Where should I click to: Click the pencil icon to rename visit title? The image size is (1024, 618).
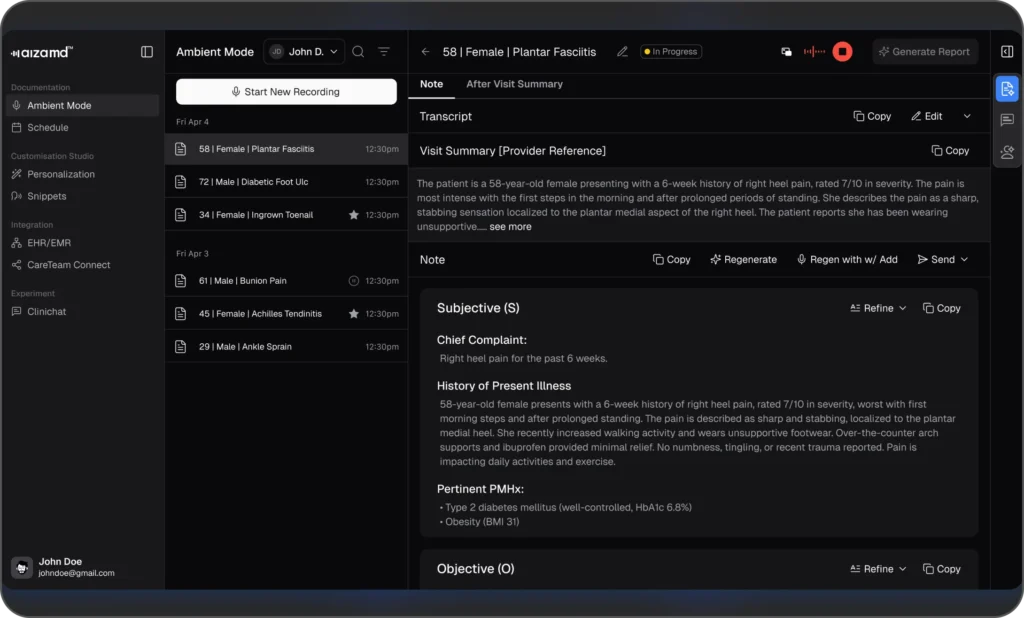pyautogui.click(x=622, y=52)
